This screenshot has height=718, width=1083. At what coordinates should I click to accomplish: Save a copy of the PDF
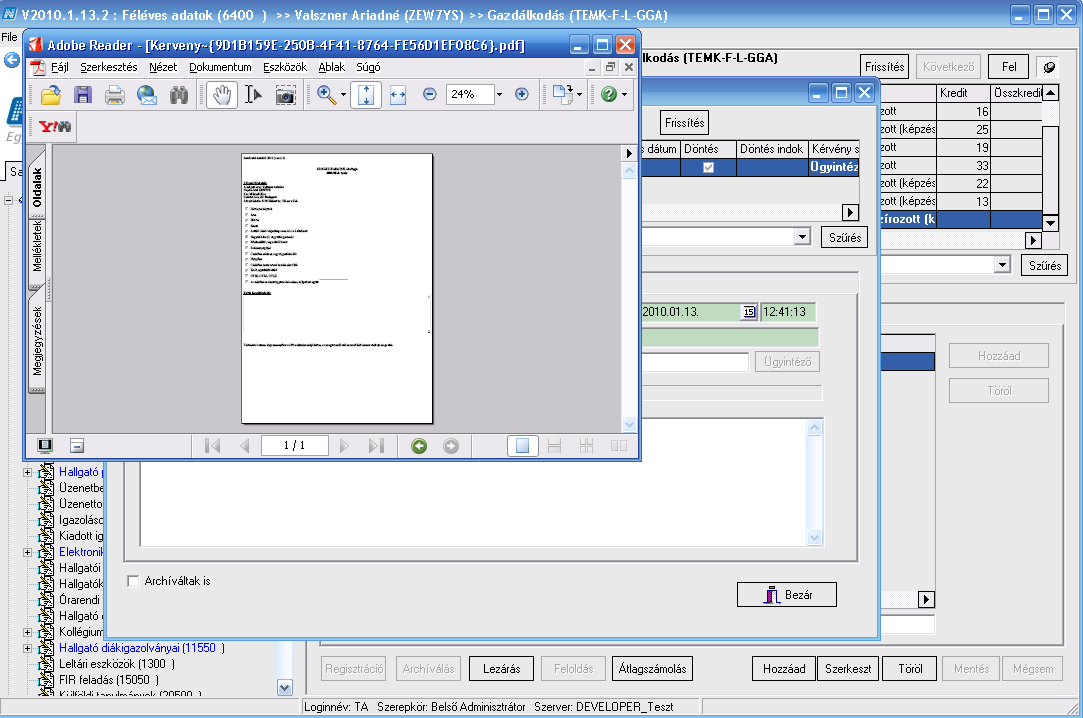click(x=83, y=95)
